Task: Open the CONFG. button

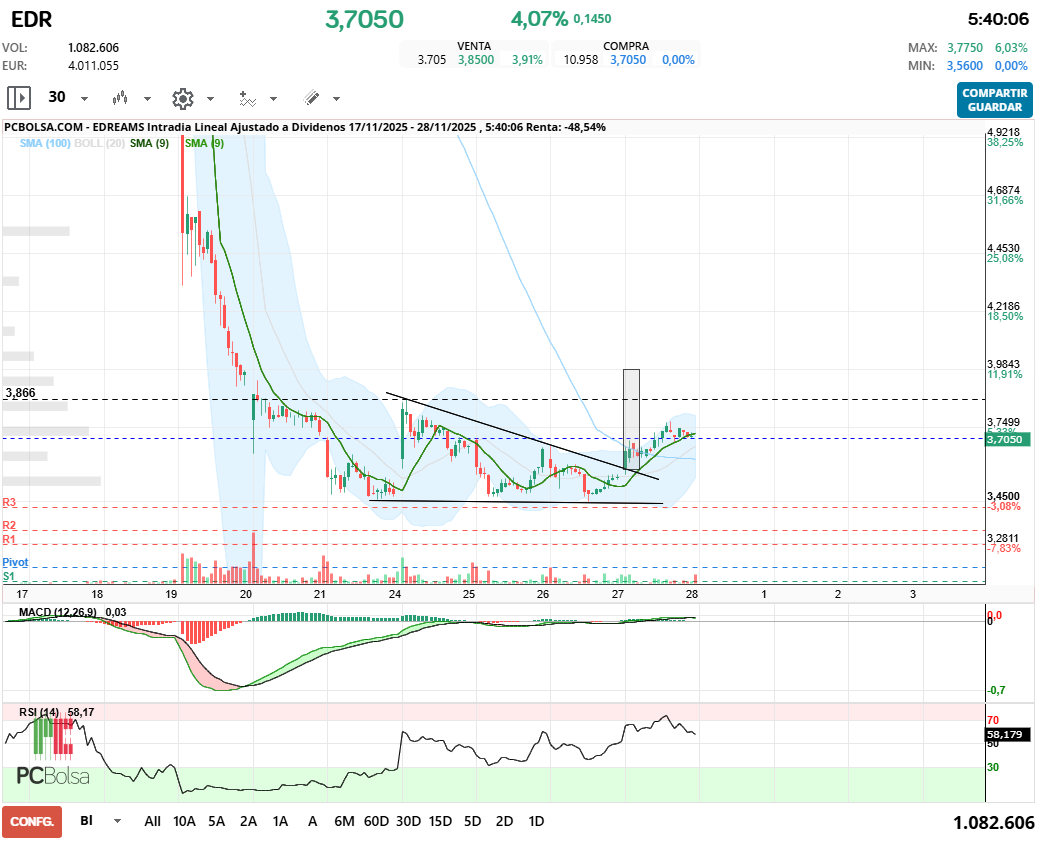Action: click(x=32, y=821)
